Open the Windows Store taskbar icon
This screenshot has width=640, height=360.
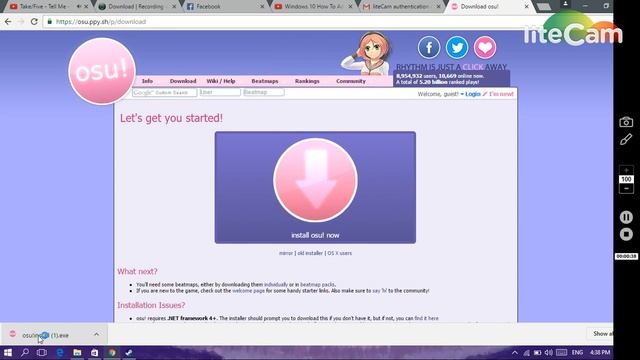(x=95, y=353)
